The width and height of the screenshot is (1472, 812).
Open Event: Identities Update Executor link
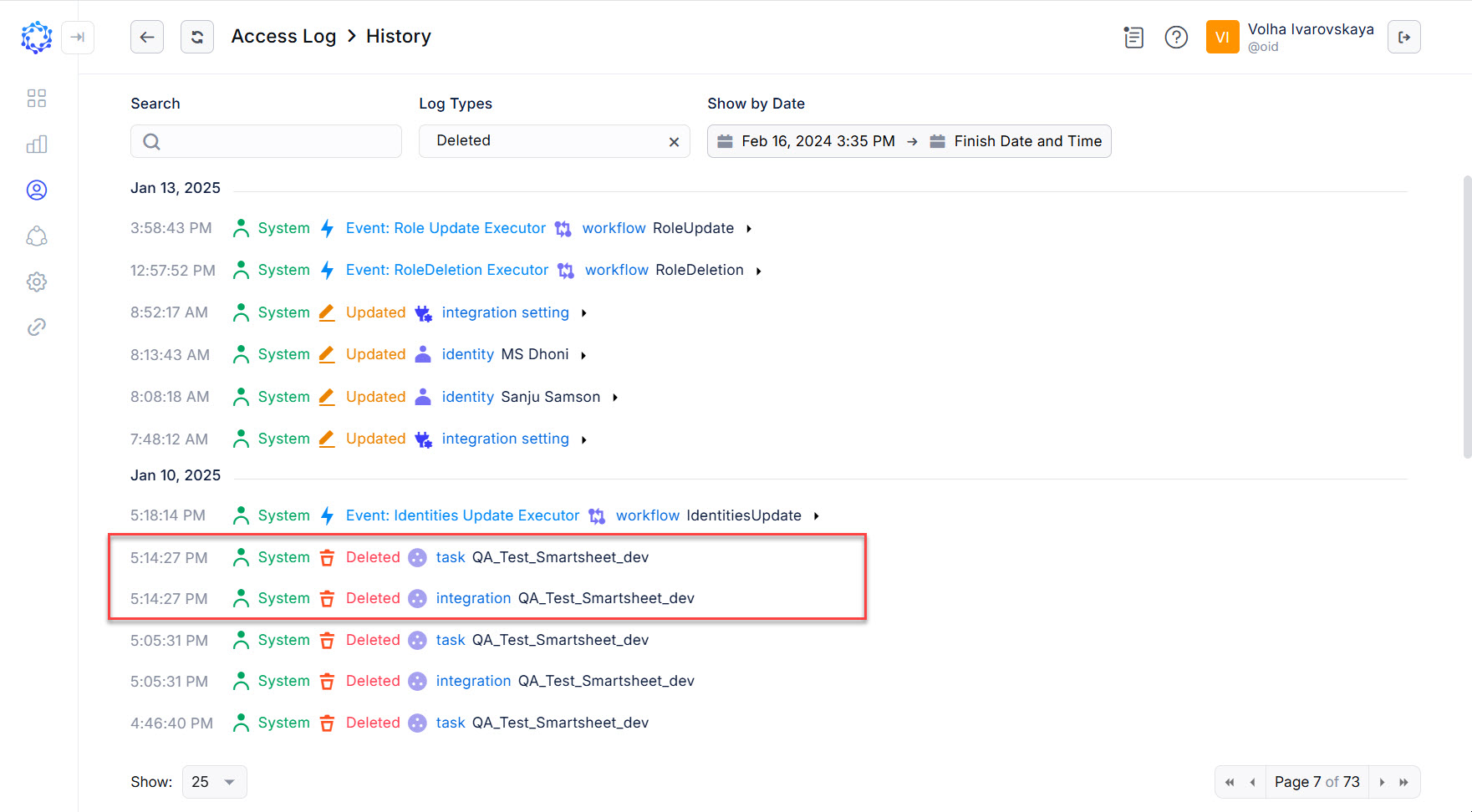pyautogui.click(x=462, y=515)
